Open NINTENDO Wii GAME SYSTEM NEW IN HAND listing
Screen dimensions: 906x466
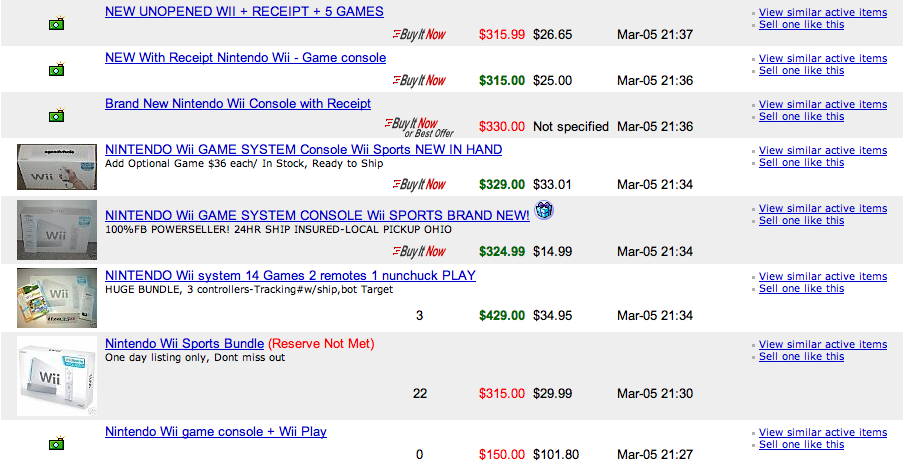(303, 150)
